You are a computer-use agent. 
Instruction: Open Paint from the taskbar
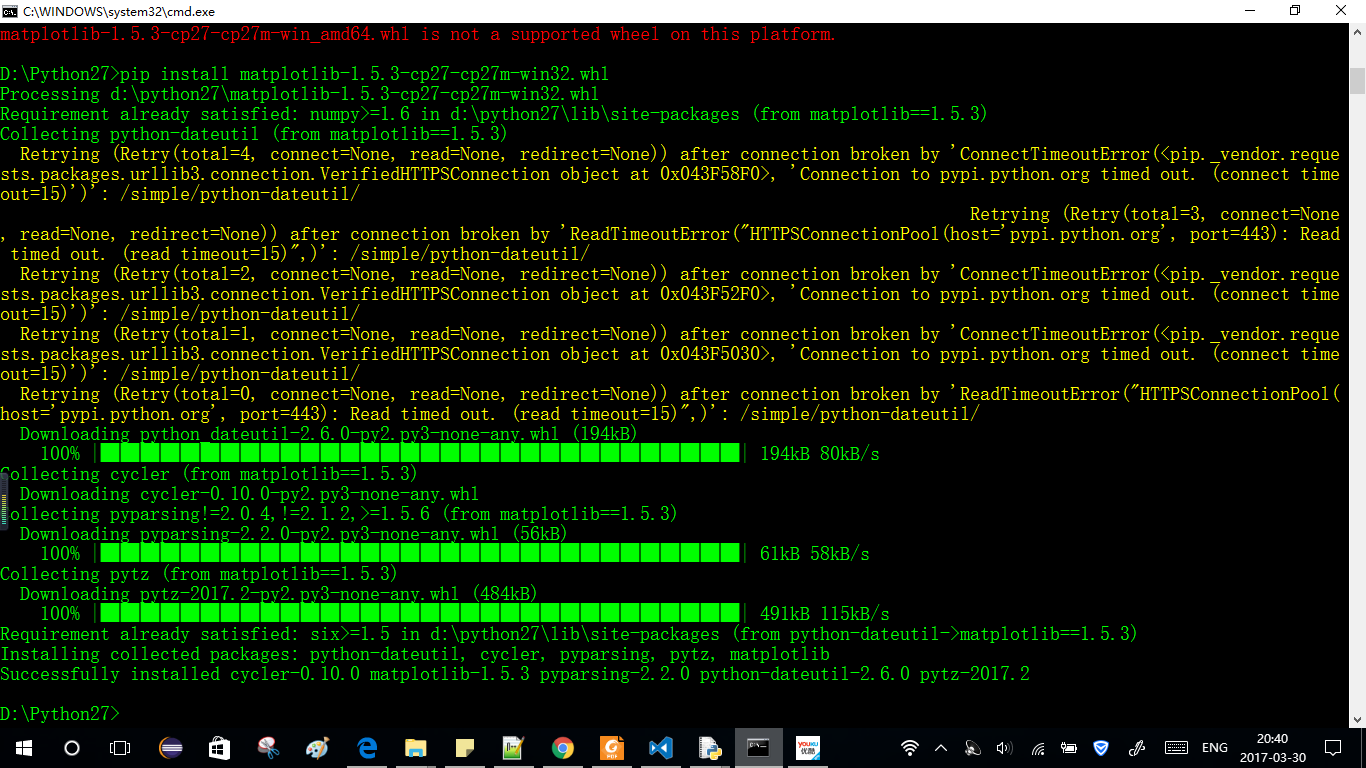coord(317,747)
